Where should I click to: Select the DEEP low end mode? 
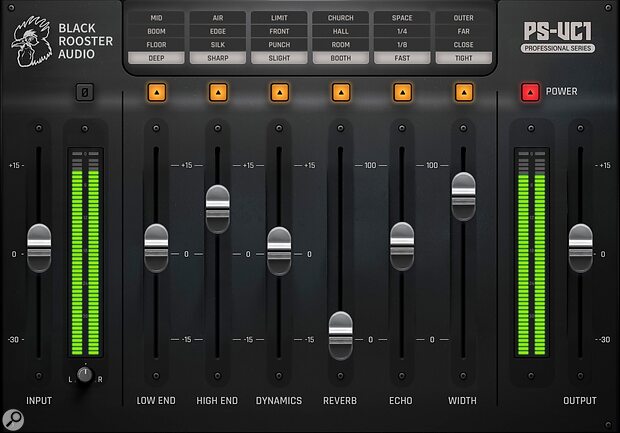coord(156,58)
